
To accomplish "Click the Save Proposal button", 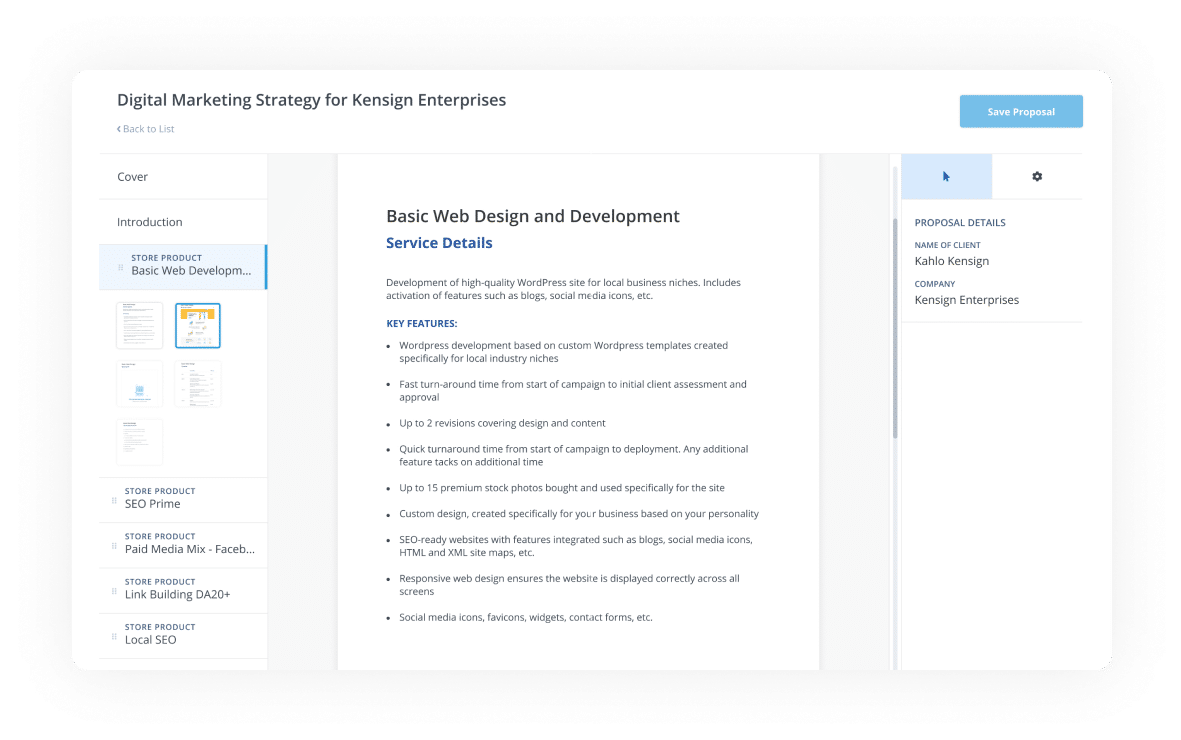I will pyautogui.click(x=1021, y=111).
